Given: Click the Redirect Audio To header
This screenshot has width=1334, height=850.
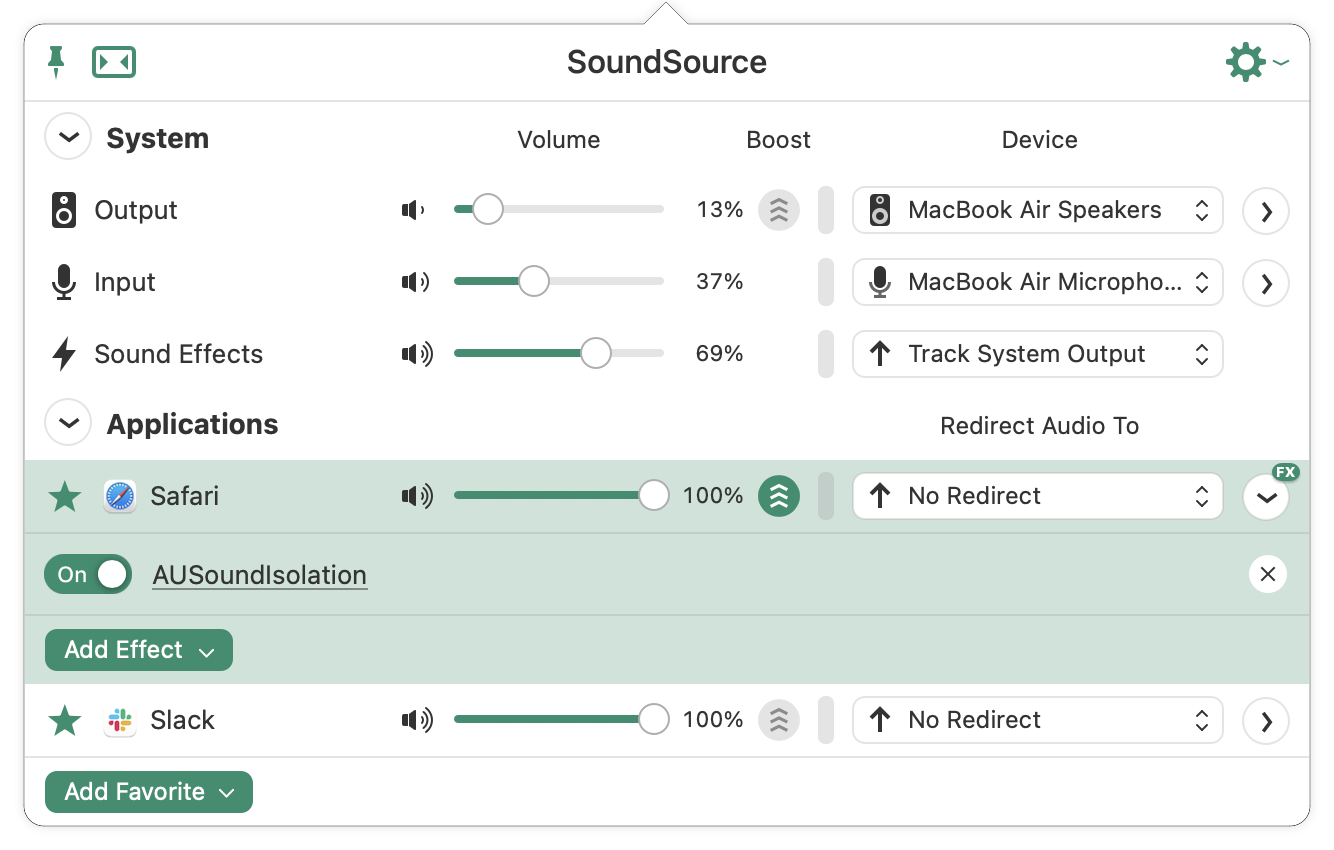Looking at the screenshot, I should pos(1040,426).
